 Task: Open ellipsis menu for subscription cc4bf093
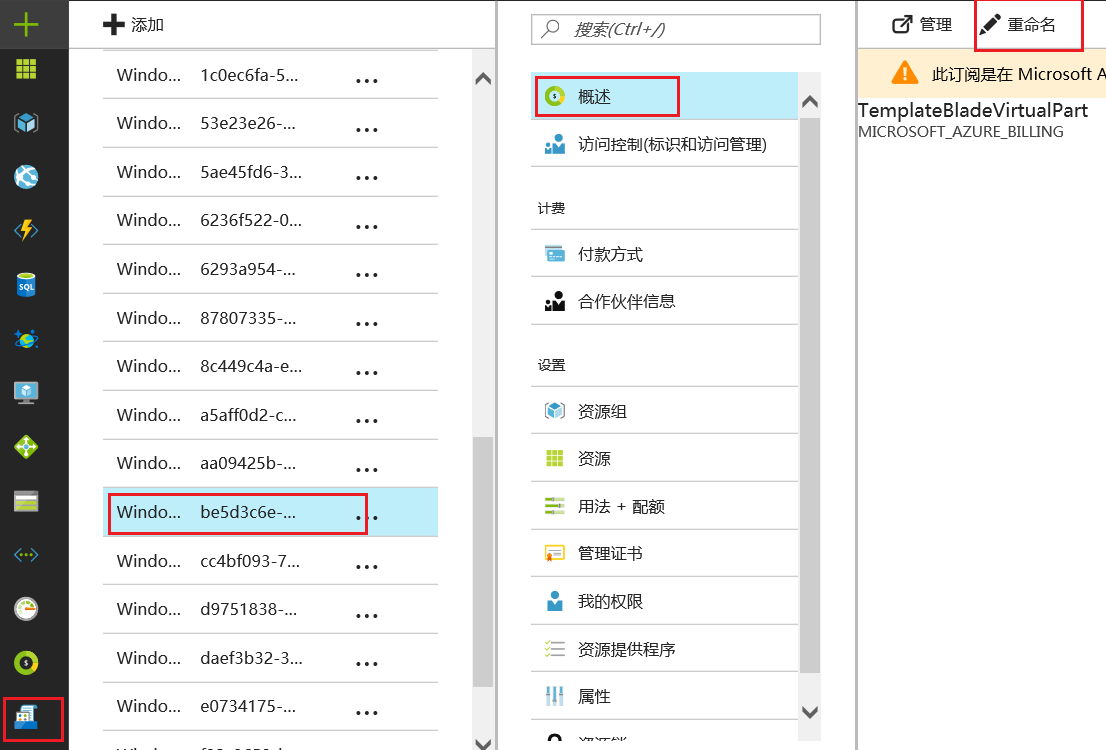pyautogui.click(x=367, y=564)
